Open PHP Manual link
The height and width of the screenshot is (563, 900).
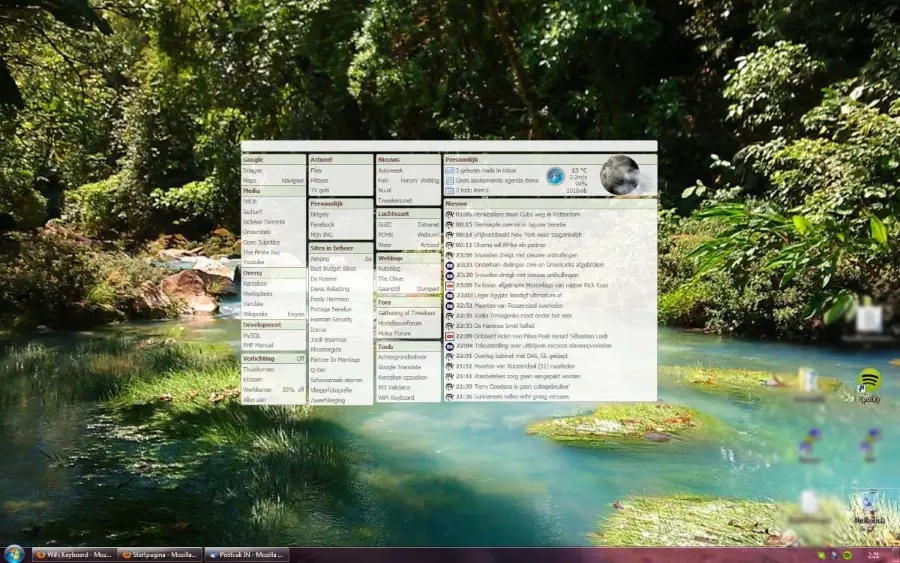point(258,345)
